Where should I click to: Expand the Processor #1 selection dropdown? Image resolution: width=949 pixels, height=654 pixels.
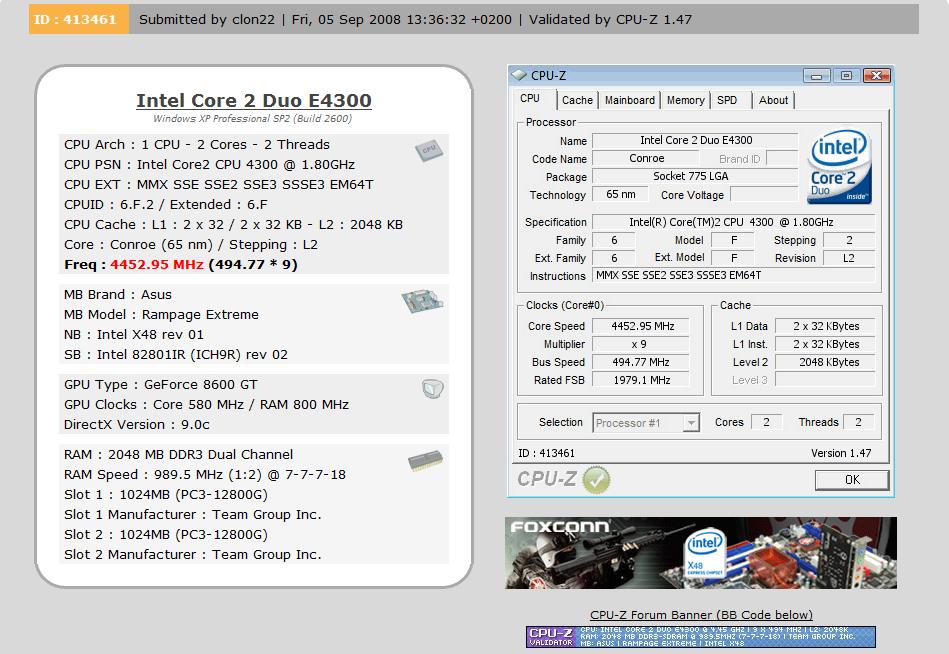point(691,423)
